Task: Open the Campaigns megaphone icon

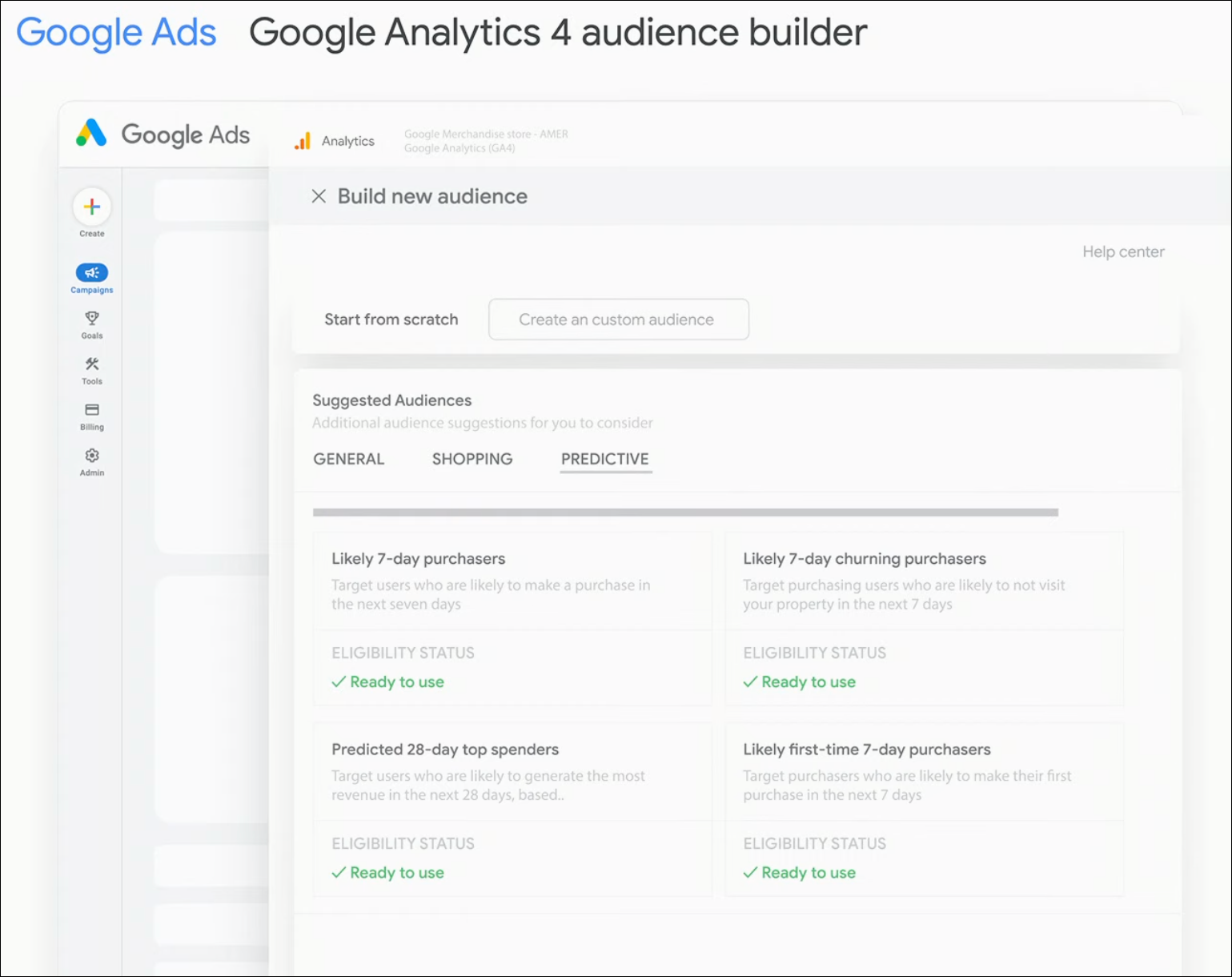Action: click(92, 272)
